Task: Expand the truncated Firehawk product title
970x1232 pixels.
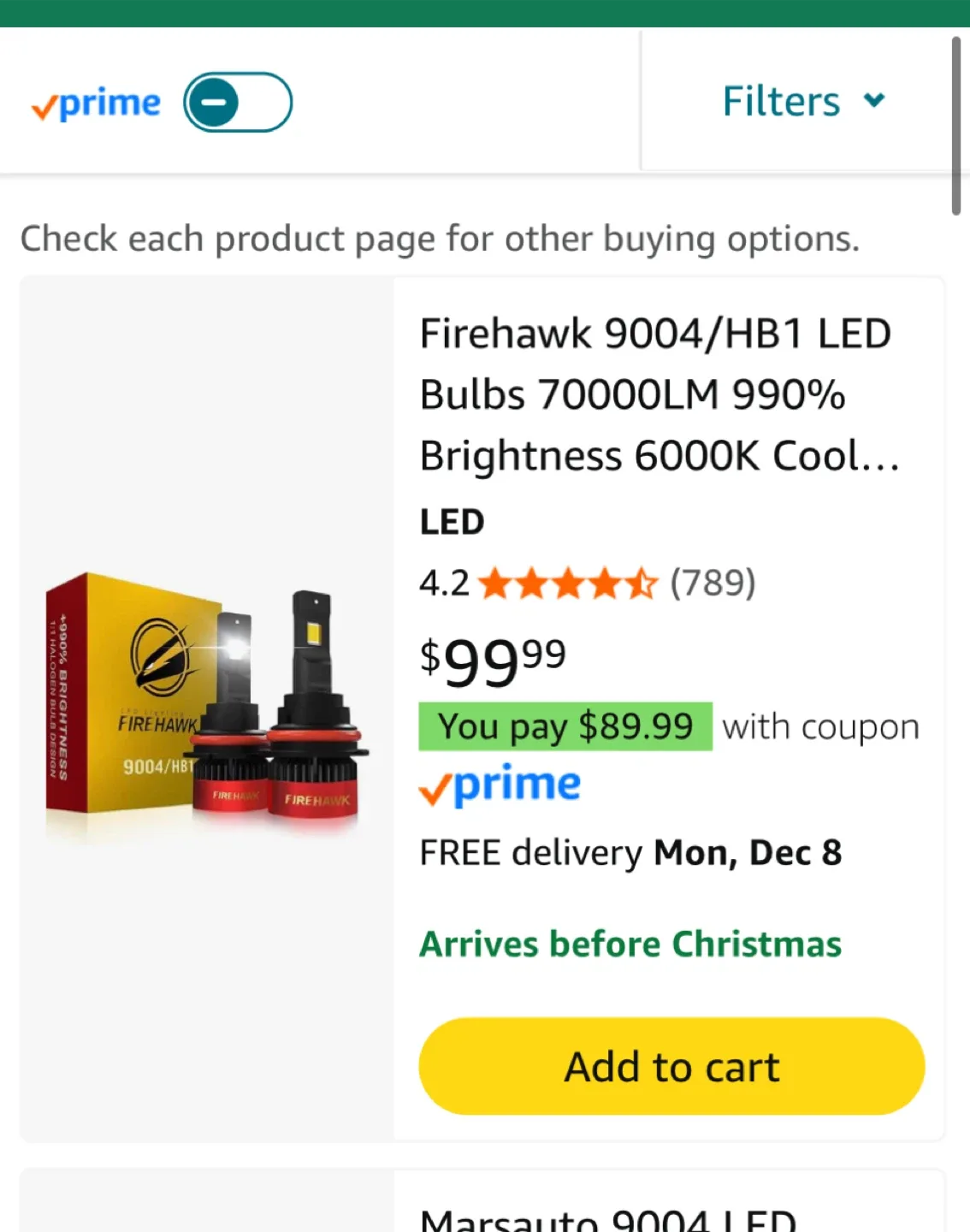Action: 659,394
